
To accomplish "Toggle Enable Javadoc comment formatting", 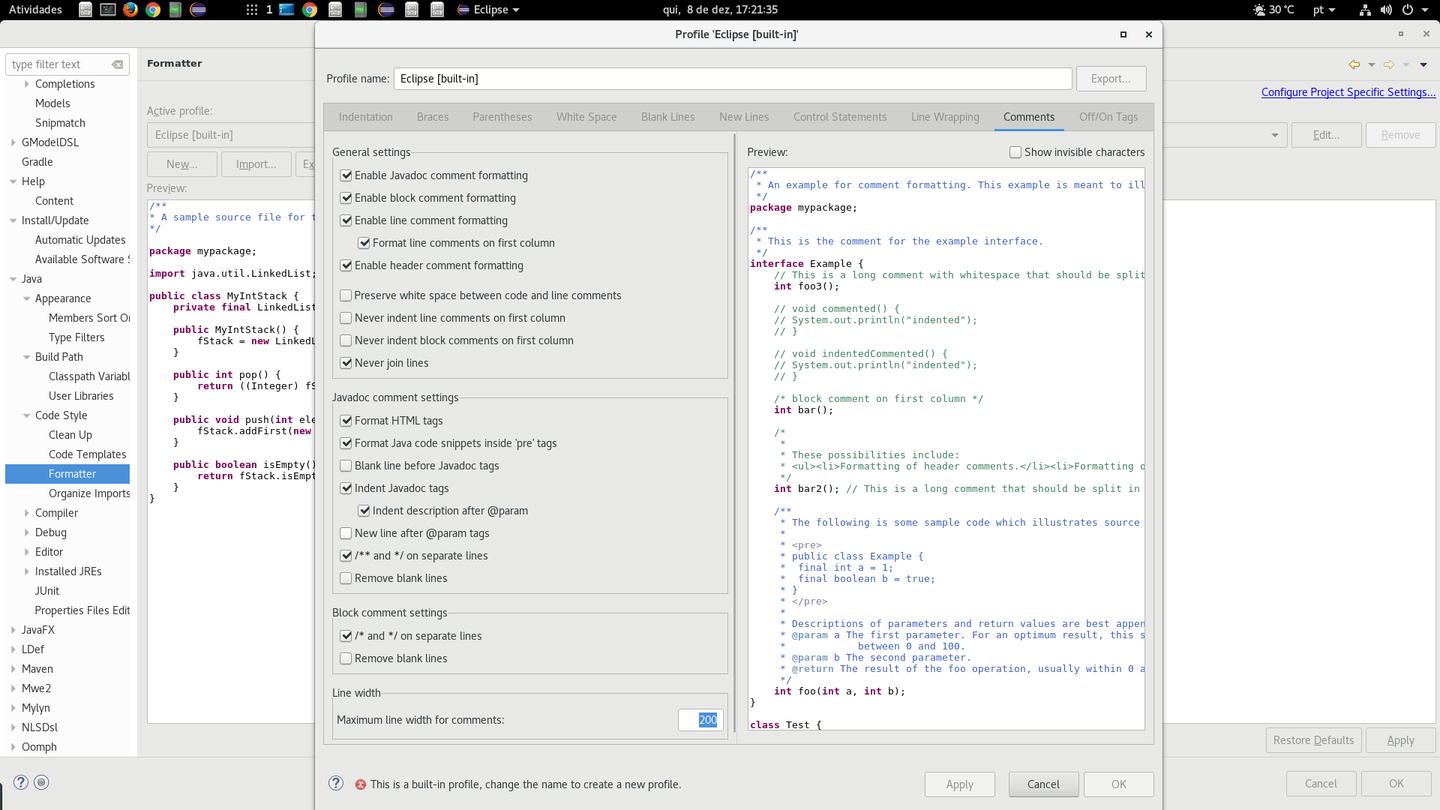I will coord(346,175).
